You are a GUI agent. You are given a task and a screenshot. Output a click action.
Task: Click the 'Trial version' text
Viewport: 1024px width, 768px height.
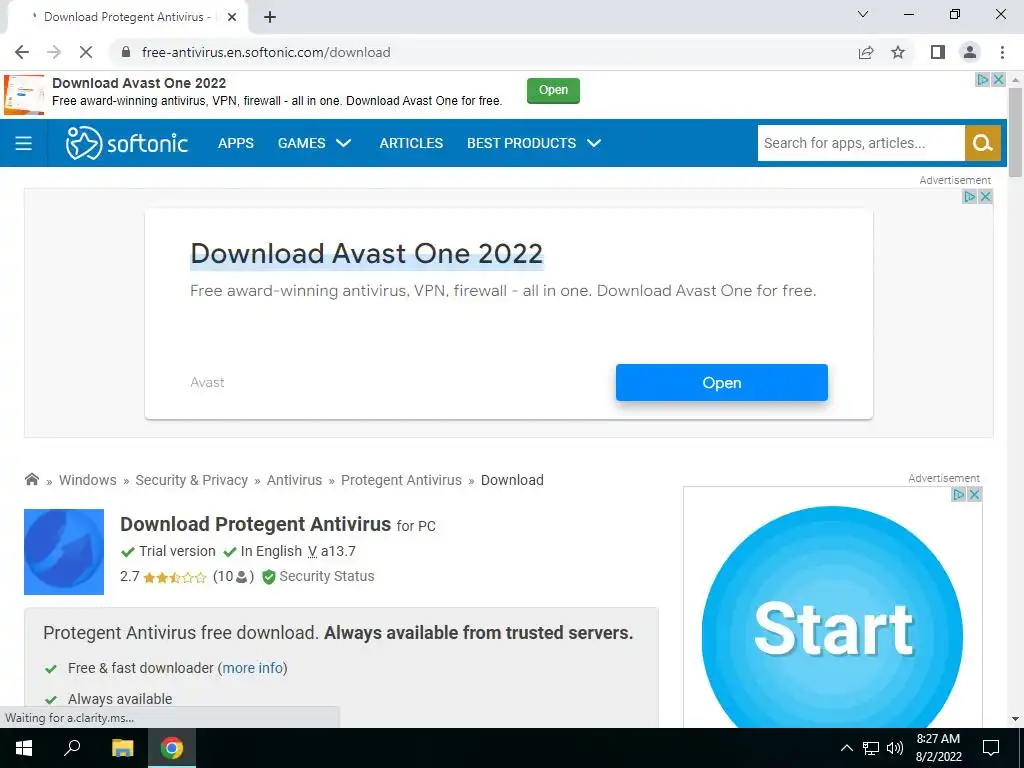(177, 551)
